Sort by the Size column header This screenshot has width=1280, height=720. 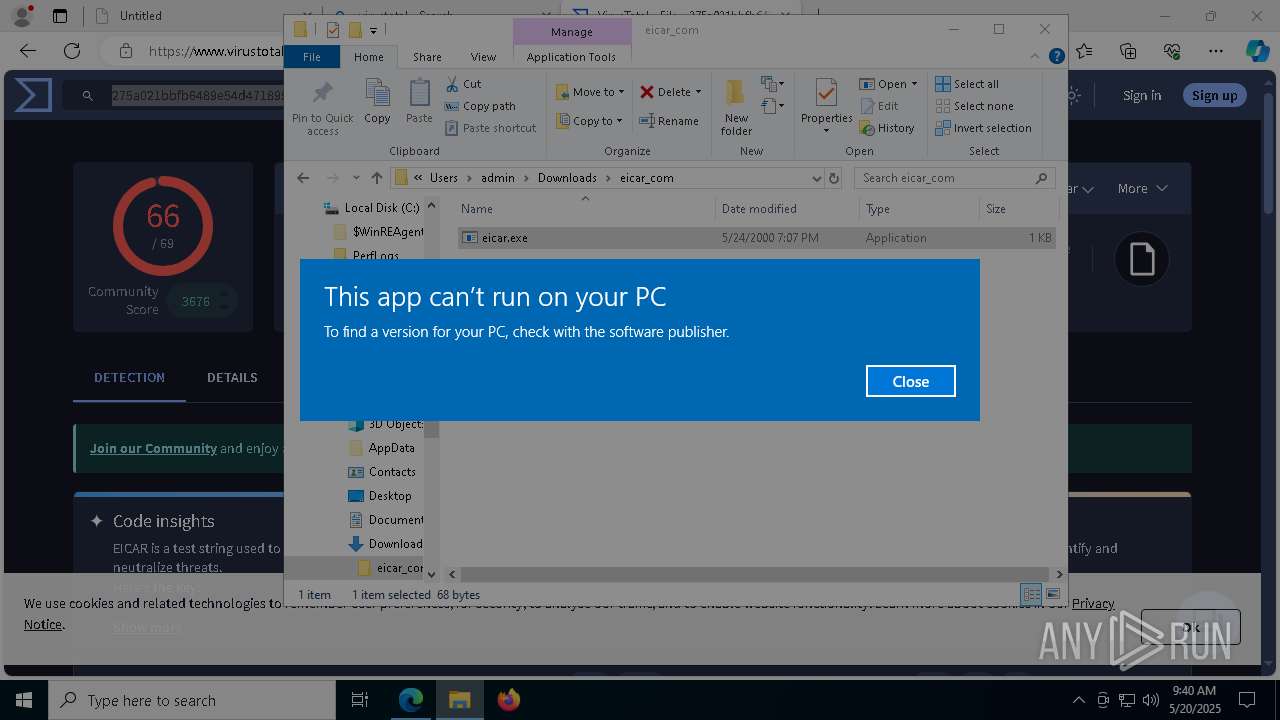tap(1018, 209)
